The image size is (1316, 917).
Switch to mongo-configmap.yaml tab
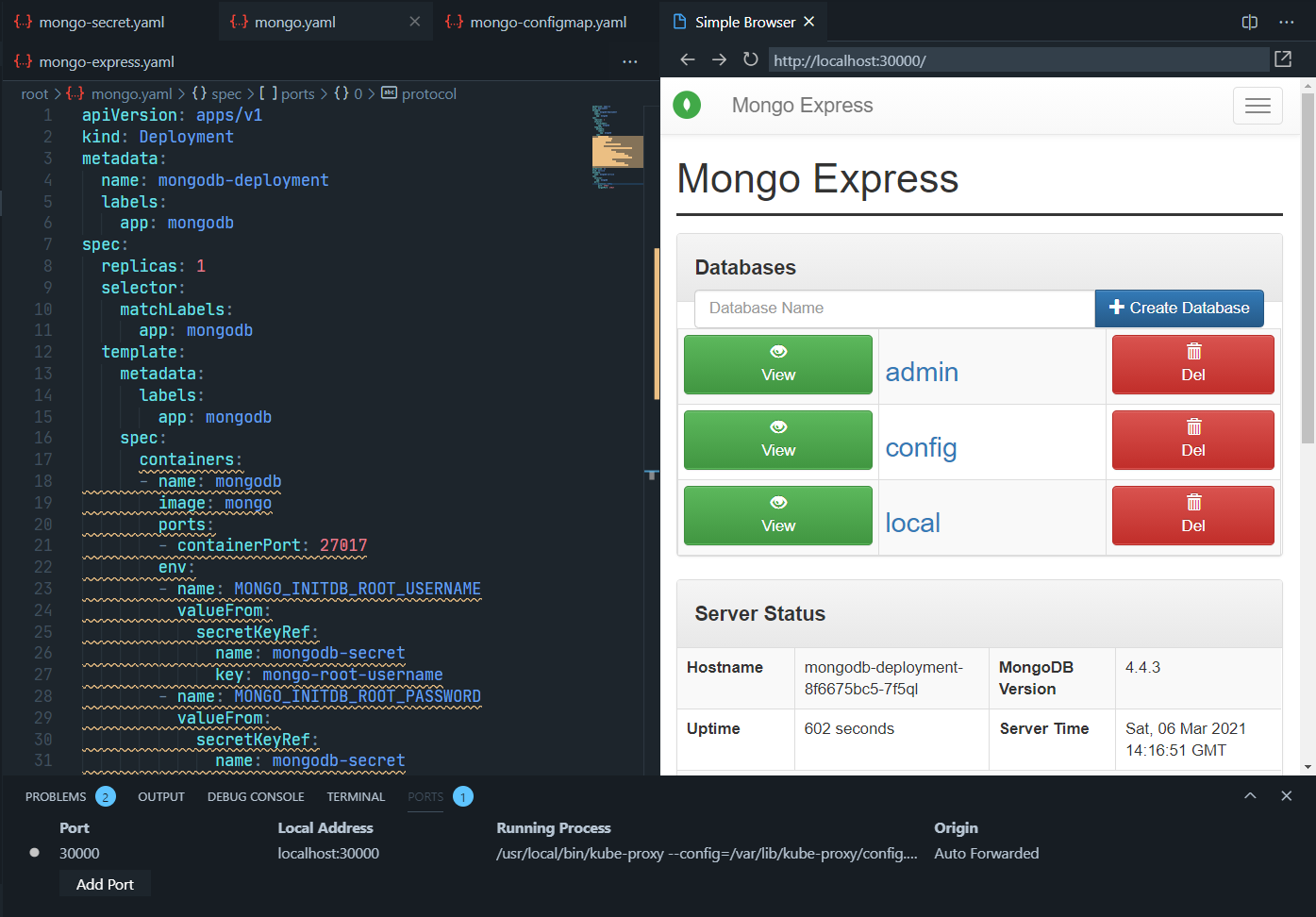pyautogui.click(x=548, y=22)
